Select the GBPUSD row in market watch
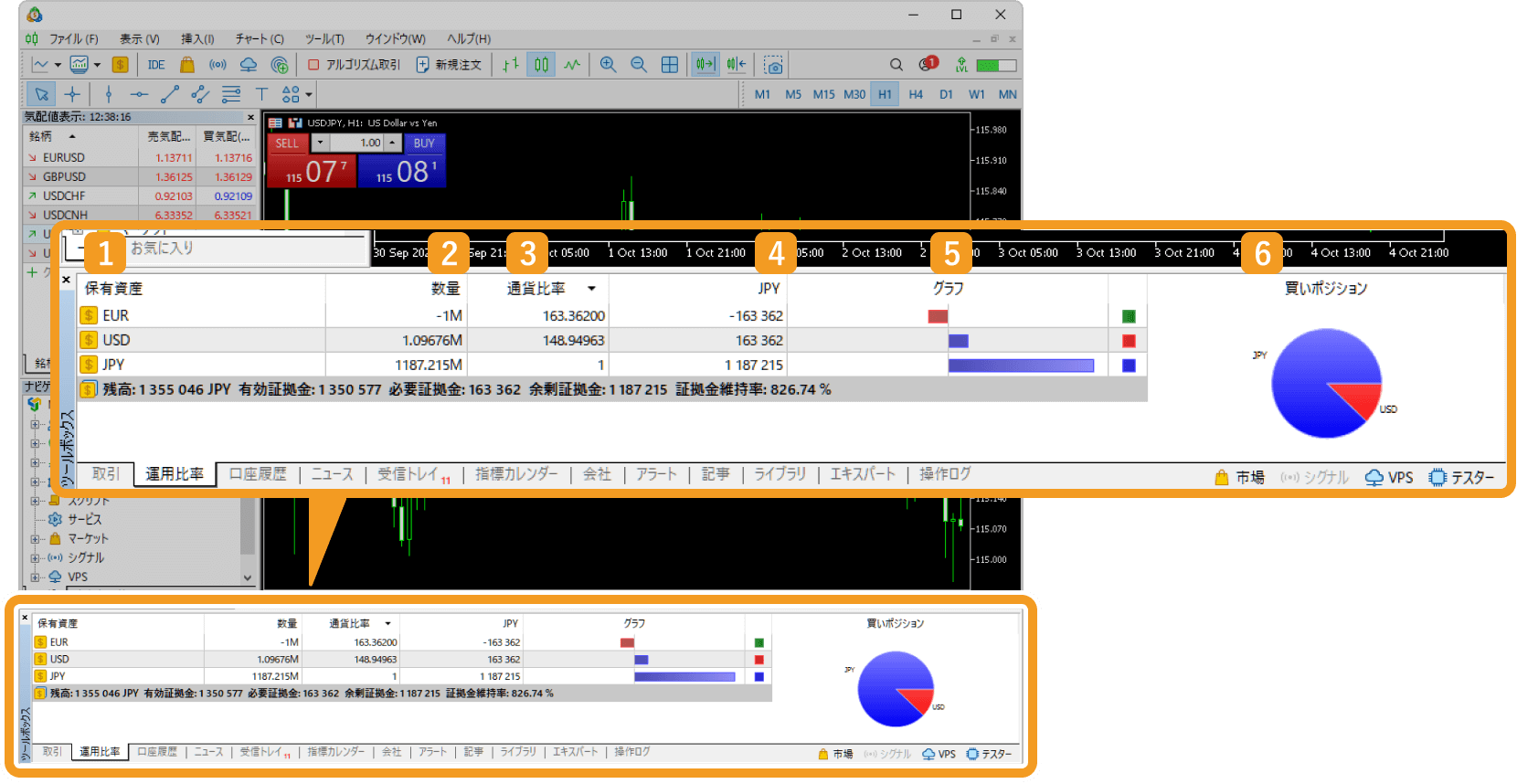Screen dimensions: 1517x784 click(x=64, y=177)
